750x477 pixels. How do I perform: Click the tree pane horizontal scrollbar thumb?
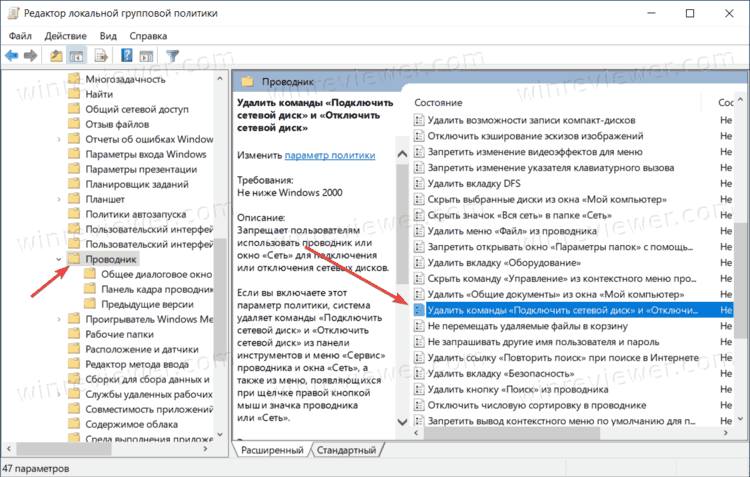64,449
